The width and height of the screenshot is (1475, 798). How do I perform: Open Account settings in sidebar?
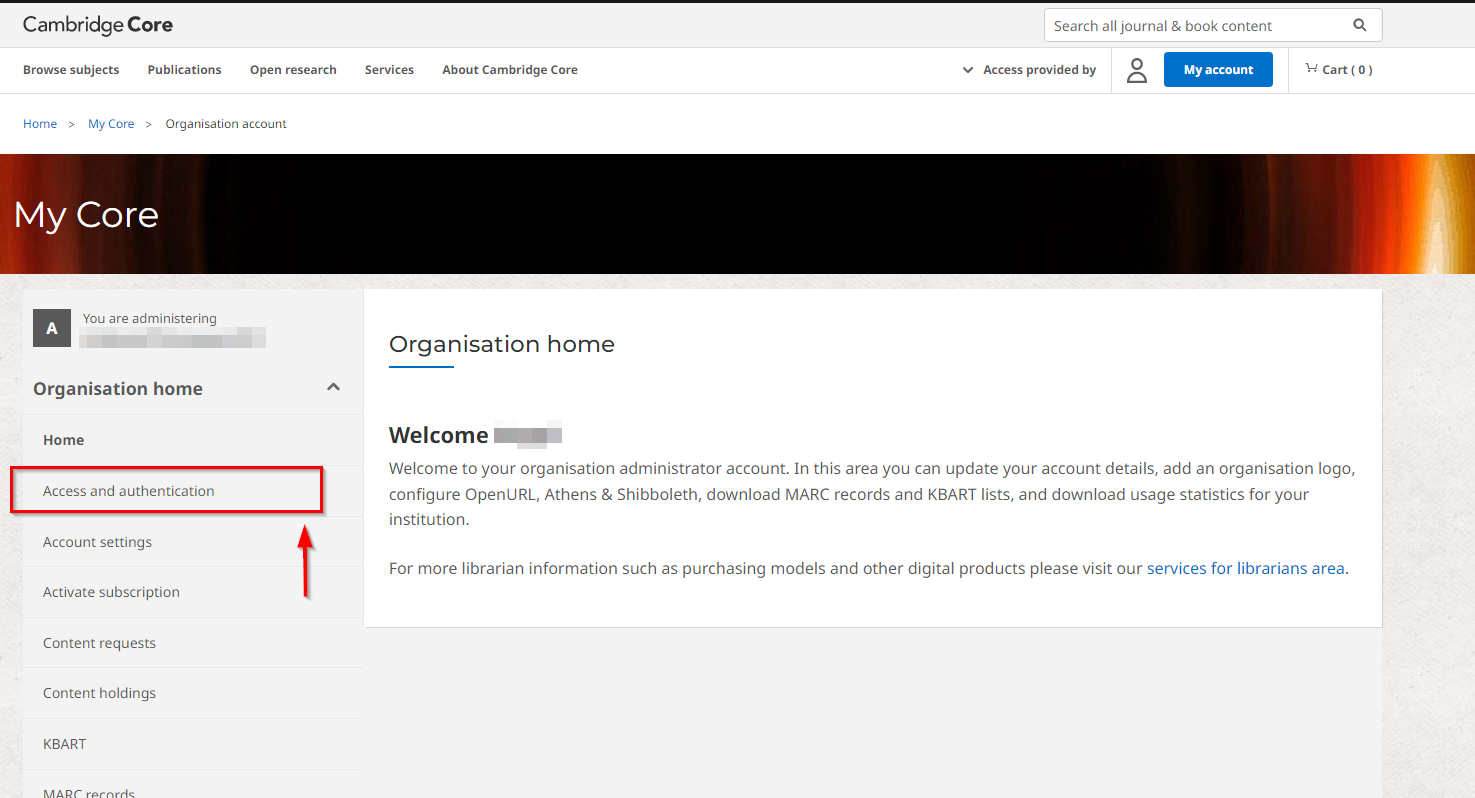click(192, 542)
